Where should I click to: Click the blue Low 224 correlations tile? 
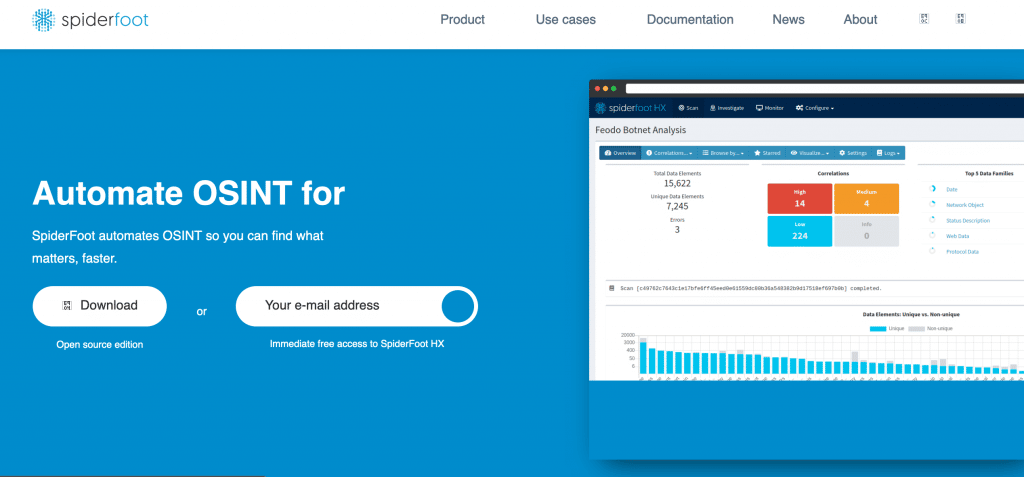click(x=799, y=231)
